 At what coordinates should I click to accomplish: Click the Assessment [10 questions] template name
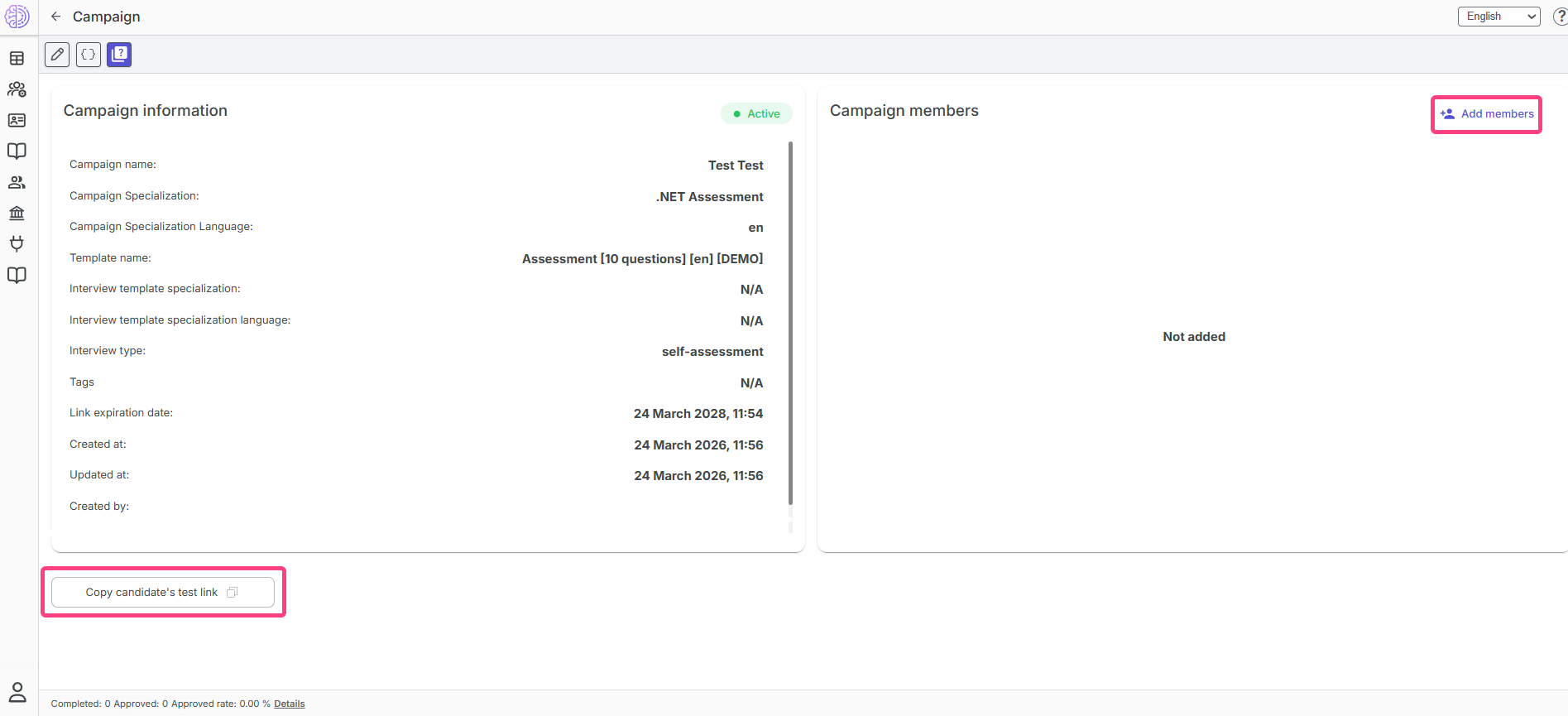tap(642, 259)
